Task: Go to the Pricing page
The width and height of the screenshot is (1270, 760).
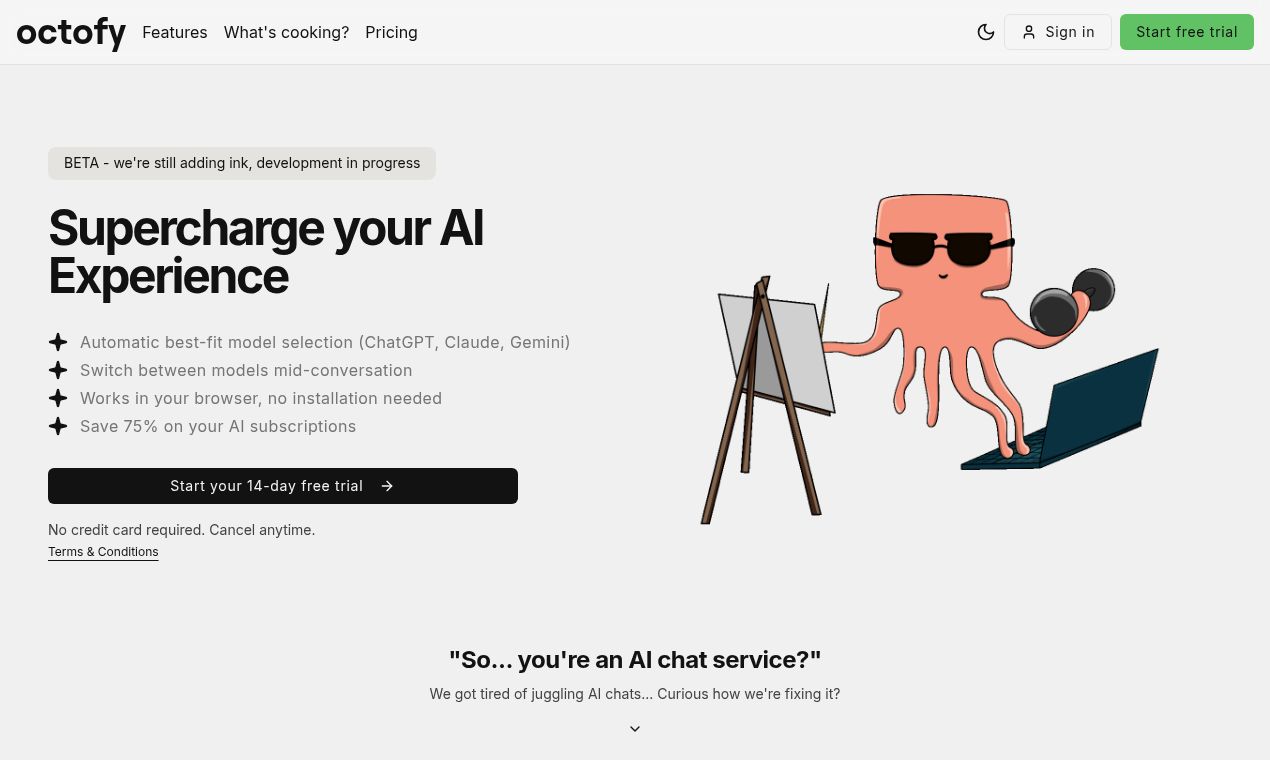Action: pyautogui.click(x=391, y=32)
